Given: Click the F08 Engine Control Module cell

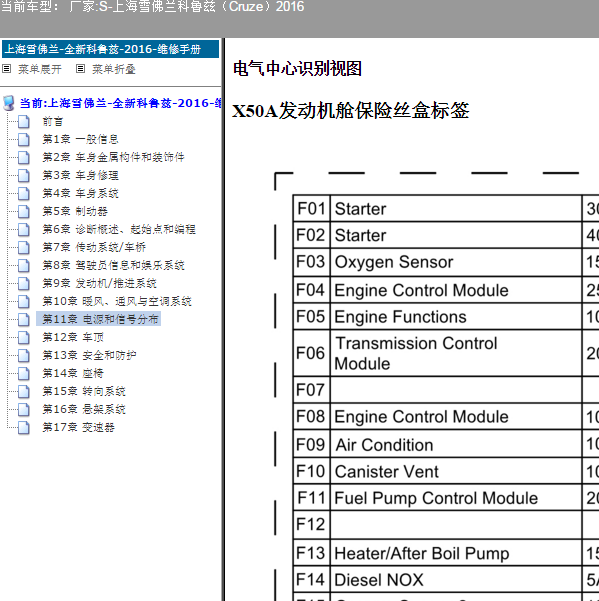Looking at the screenshot, I should pos(456,417).
